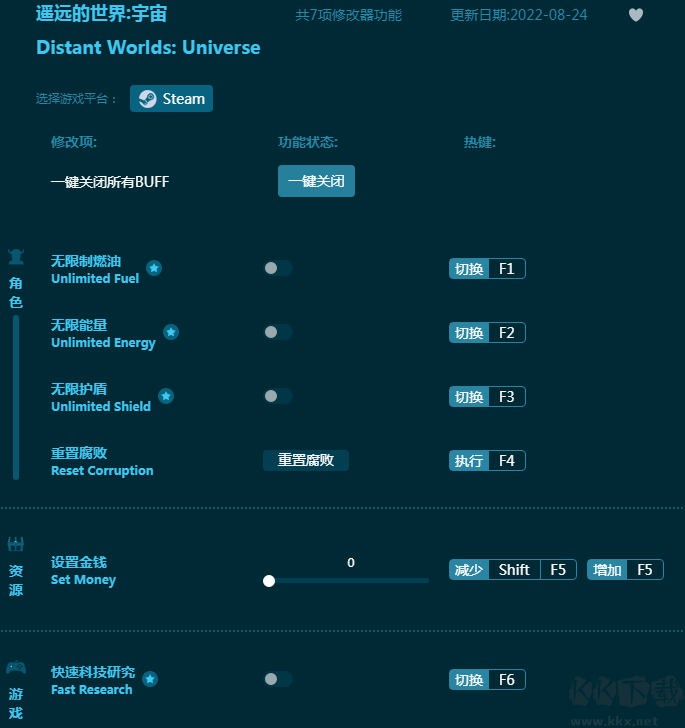Screen dimensions: 685x728
Task: Choose the Steam platform button
Action: (171, 99)
